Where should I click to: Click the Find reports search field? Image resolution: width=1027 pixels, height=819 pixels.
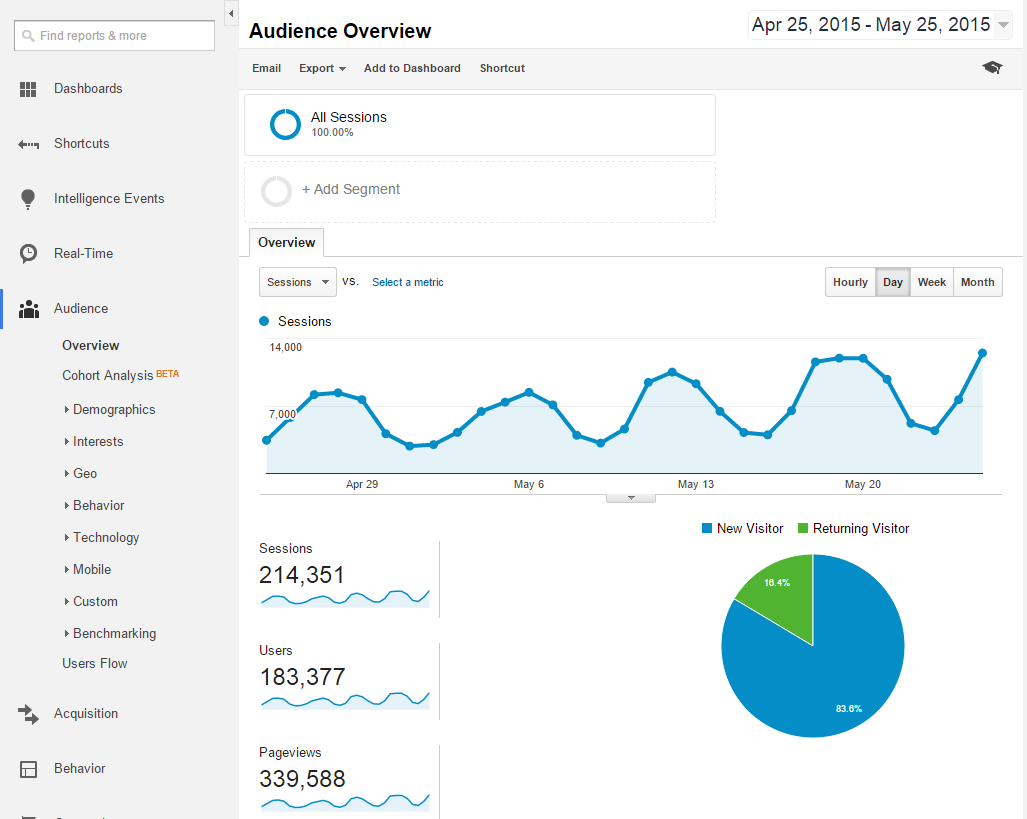pos(115,35)
